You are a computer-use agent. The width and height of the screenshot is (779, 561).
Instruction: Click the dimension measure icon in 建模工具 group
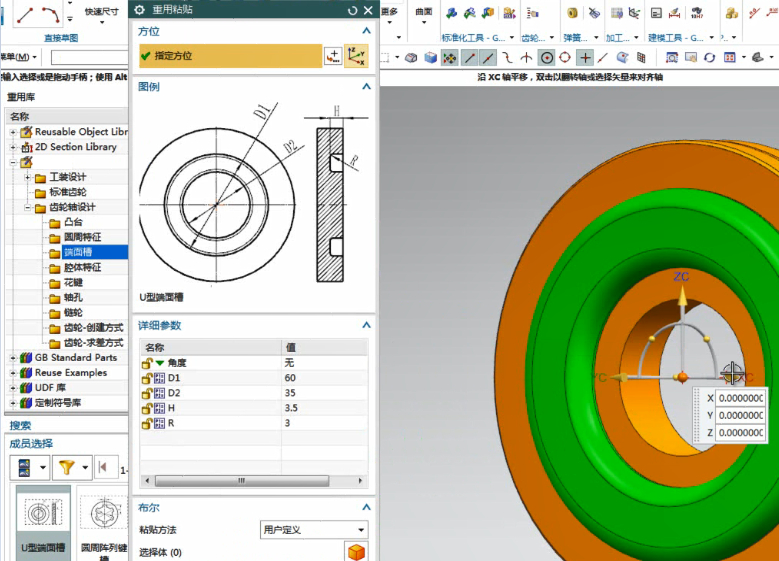pyautogui.click(x=674, y=13)
